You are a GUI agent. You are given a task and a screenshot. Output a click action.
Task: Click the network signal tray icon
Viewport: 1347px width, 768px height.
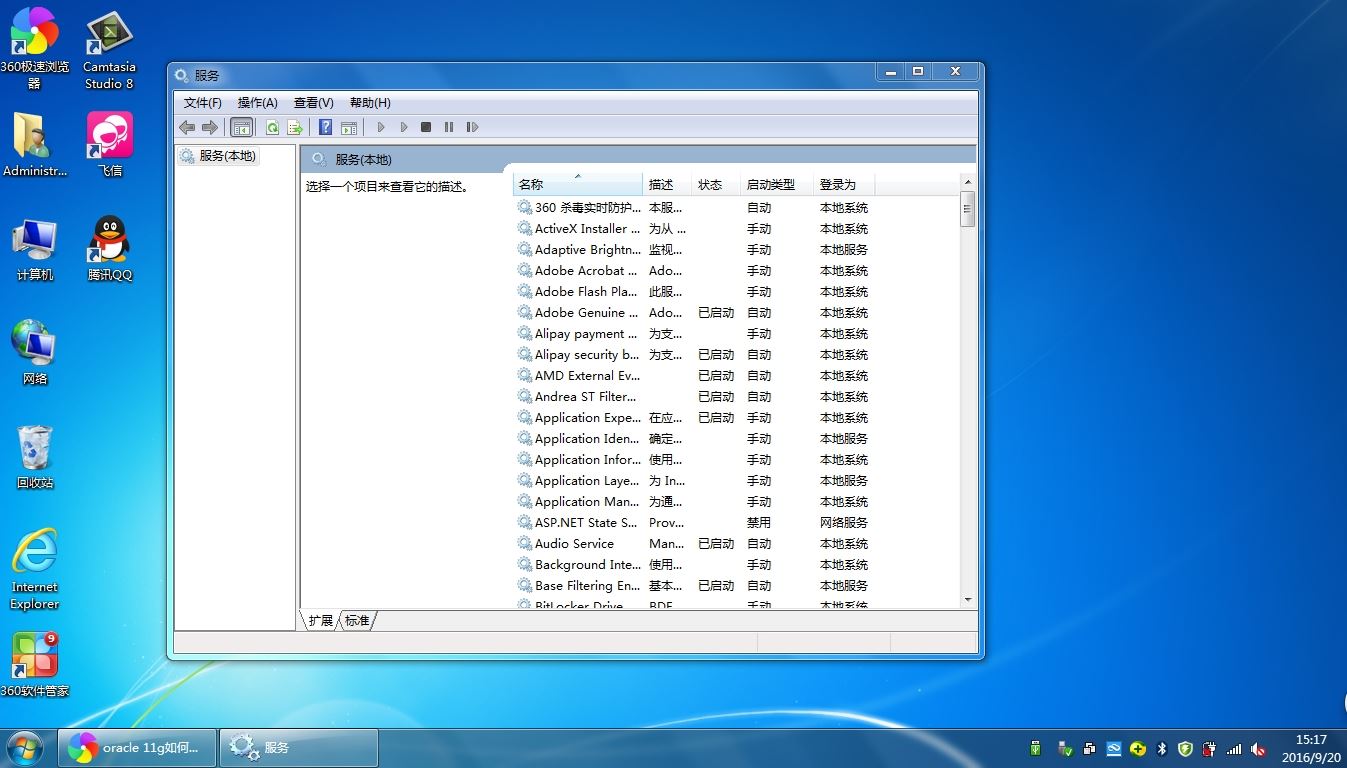1234,748
